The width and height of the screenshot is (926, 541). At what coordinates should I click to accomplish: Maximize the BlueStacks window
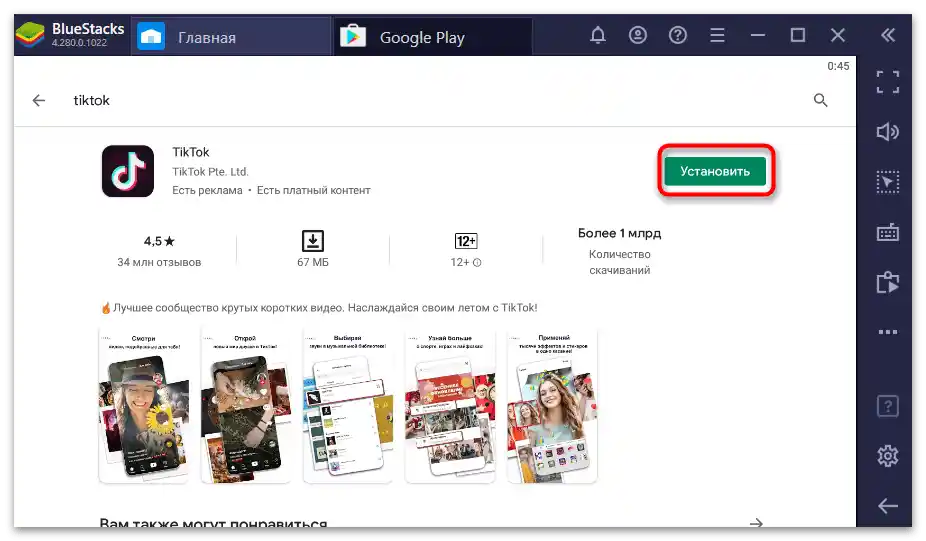(x=798, y=35)
